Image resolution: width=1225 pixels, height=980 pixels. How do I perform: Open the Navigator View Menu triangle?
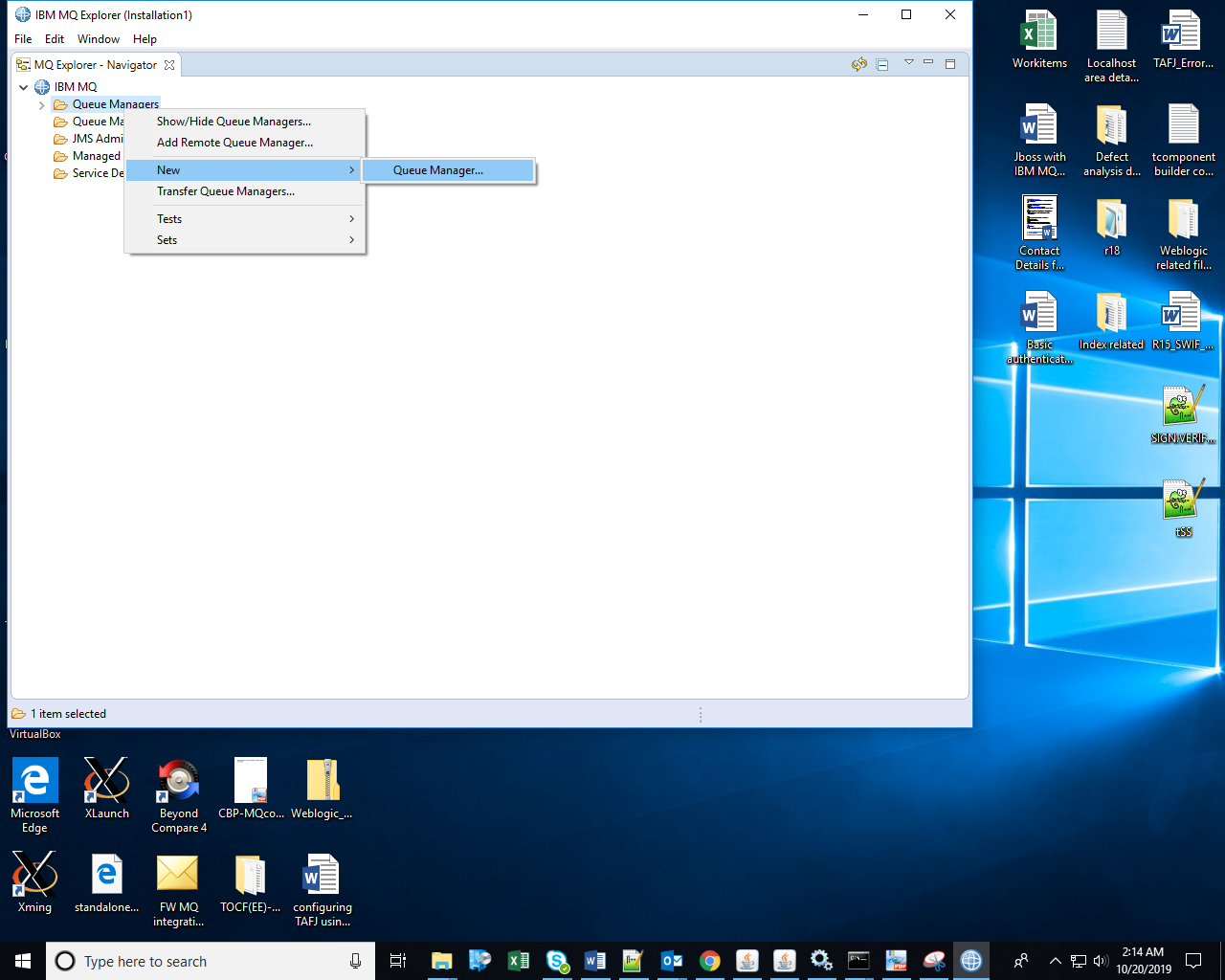click(x=908, y=62)
